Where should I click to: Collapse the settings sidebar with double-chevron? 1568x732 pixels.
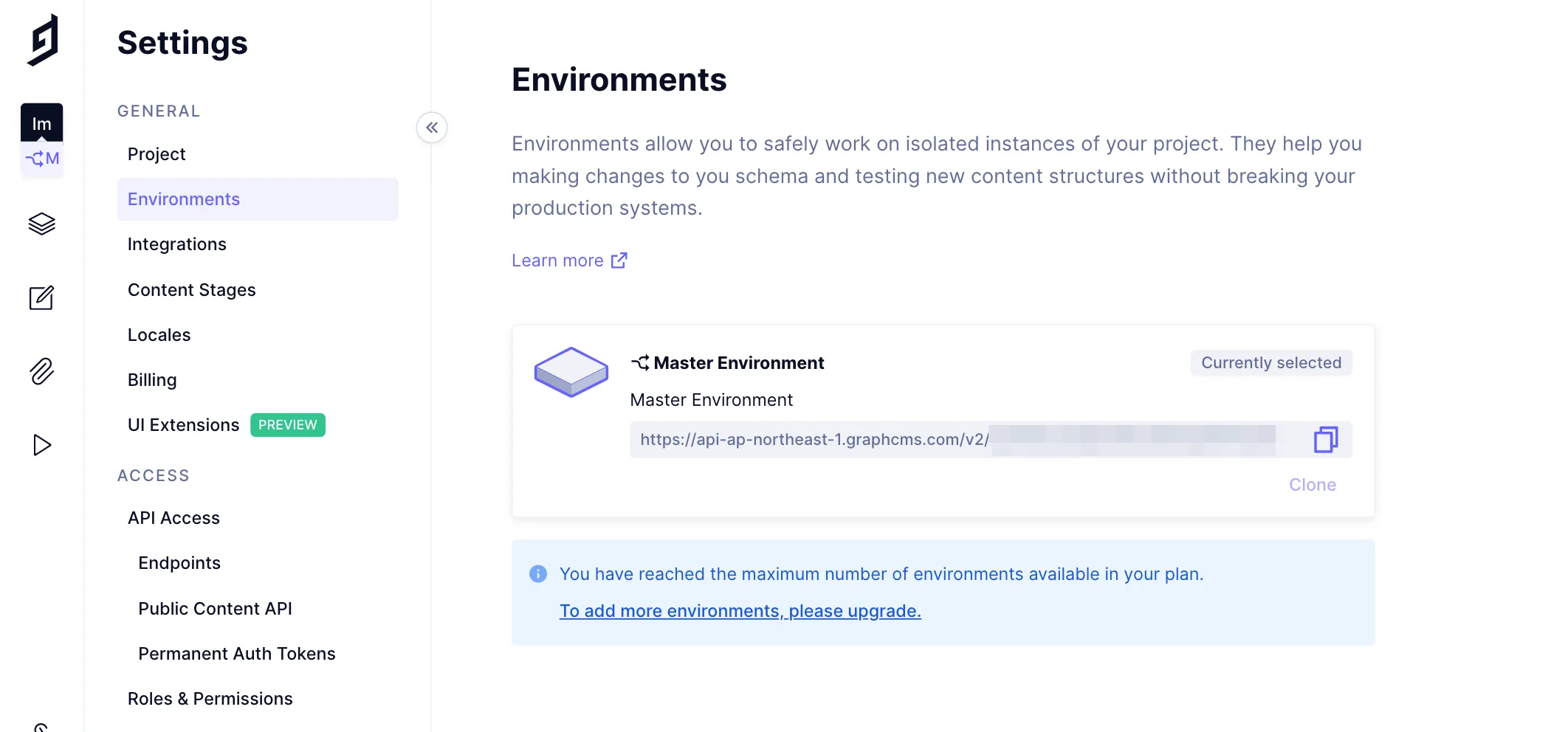(x=432, y=128)
